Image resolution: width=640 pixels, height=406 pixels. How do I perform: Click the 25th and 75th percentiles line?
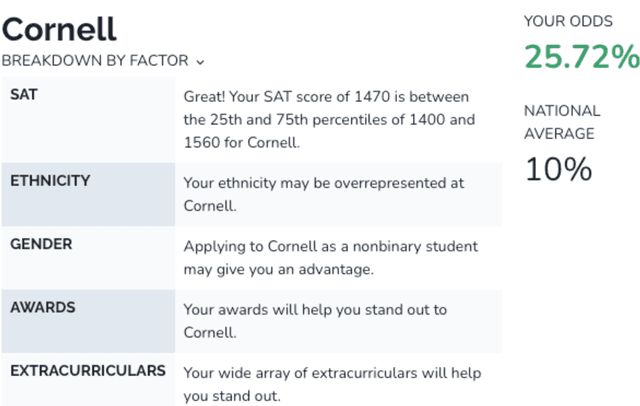coord(329,120)
